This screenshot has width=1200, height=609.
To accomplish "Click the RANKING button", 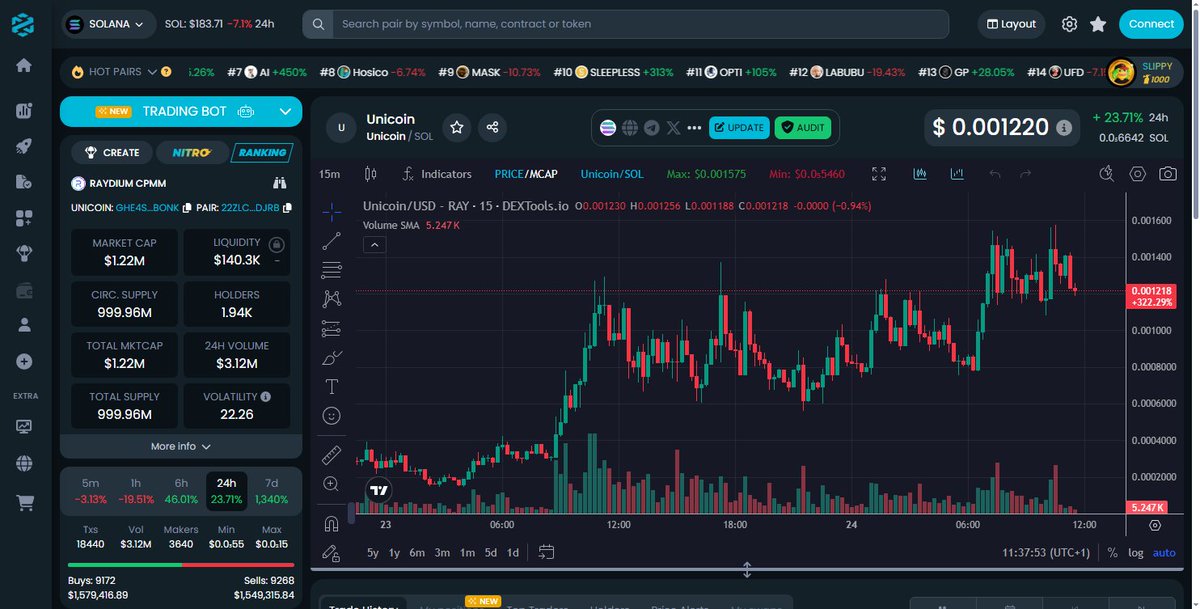I will click(261, 153).
